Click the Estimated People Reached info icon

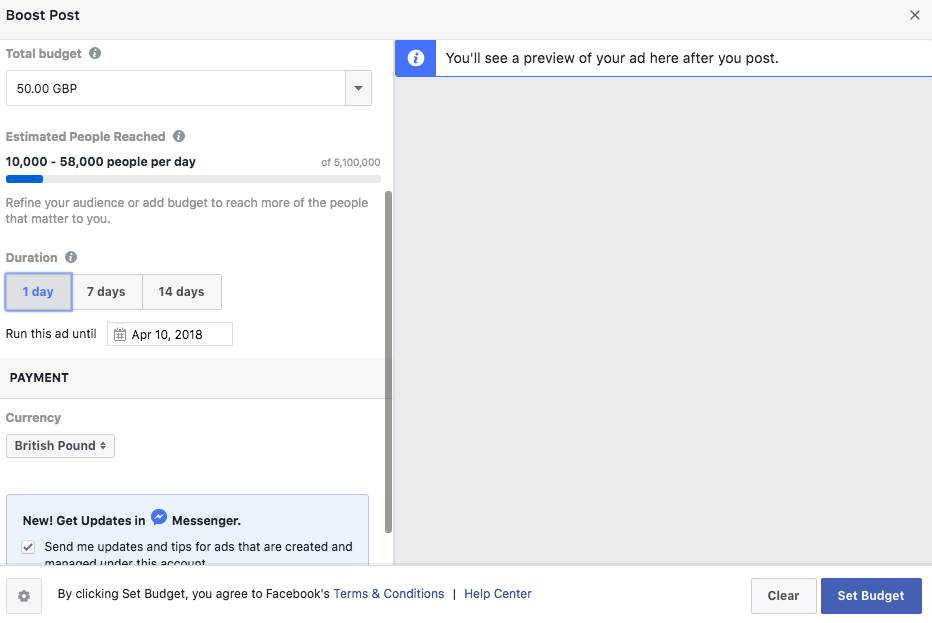pyautogui.click(x=179, y=137)
